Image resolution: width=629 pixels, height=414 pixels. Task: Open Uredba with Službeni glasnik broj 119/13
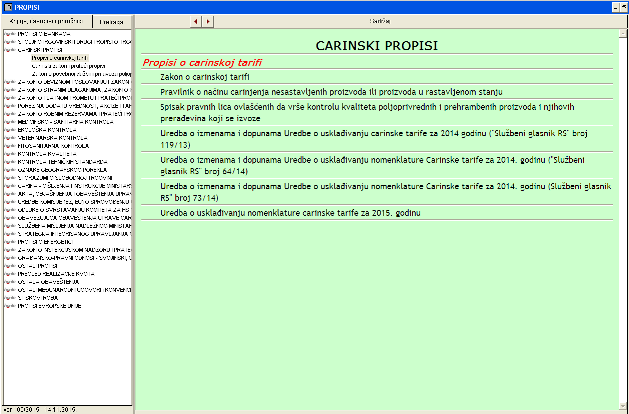[374, 139]
